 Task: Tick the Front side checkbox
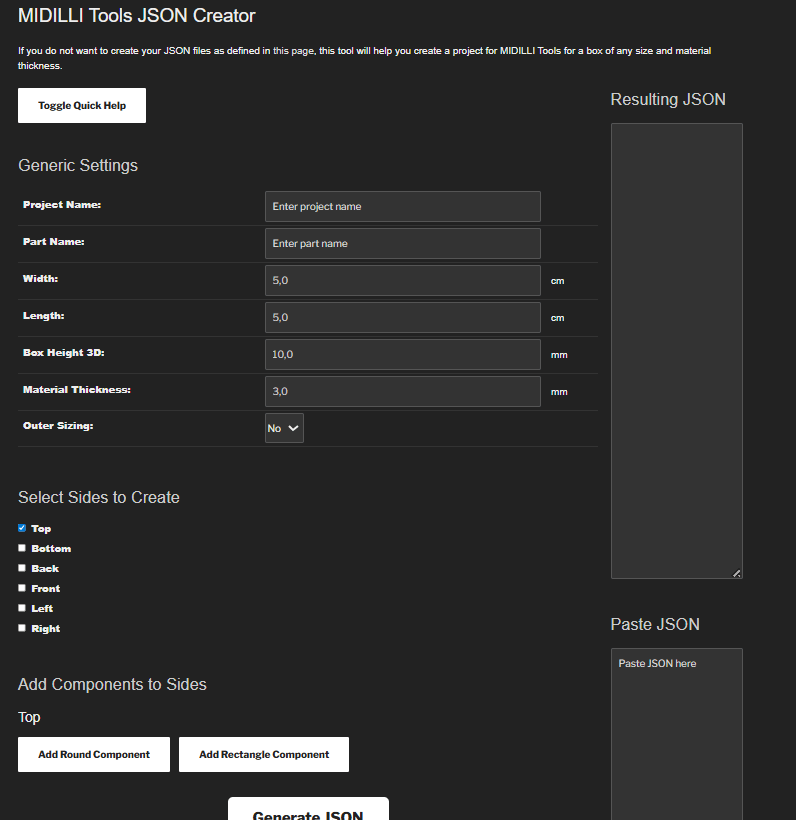[22, 588]
